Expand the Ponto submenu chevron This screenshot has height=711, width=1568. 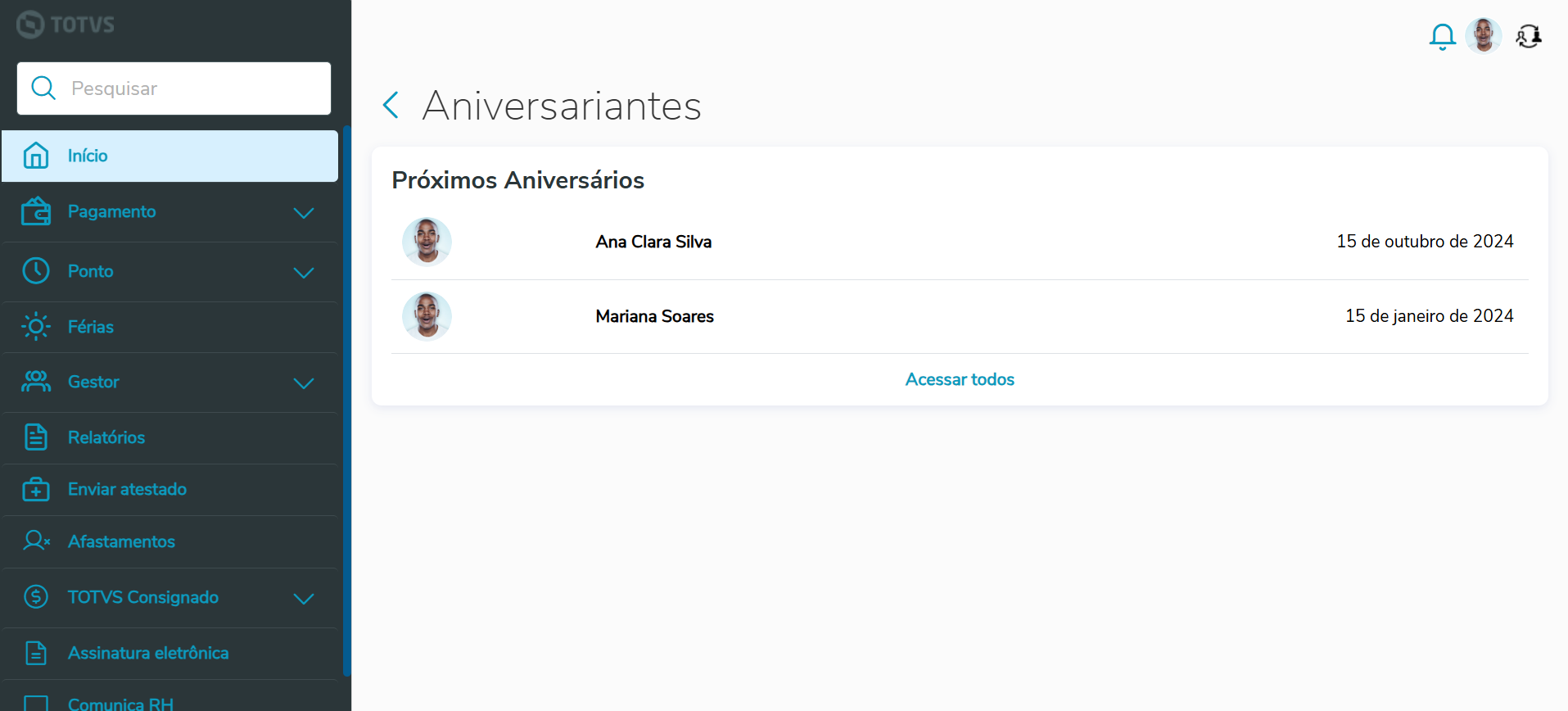point(304,273)
